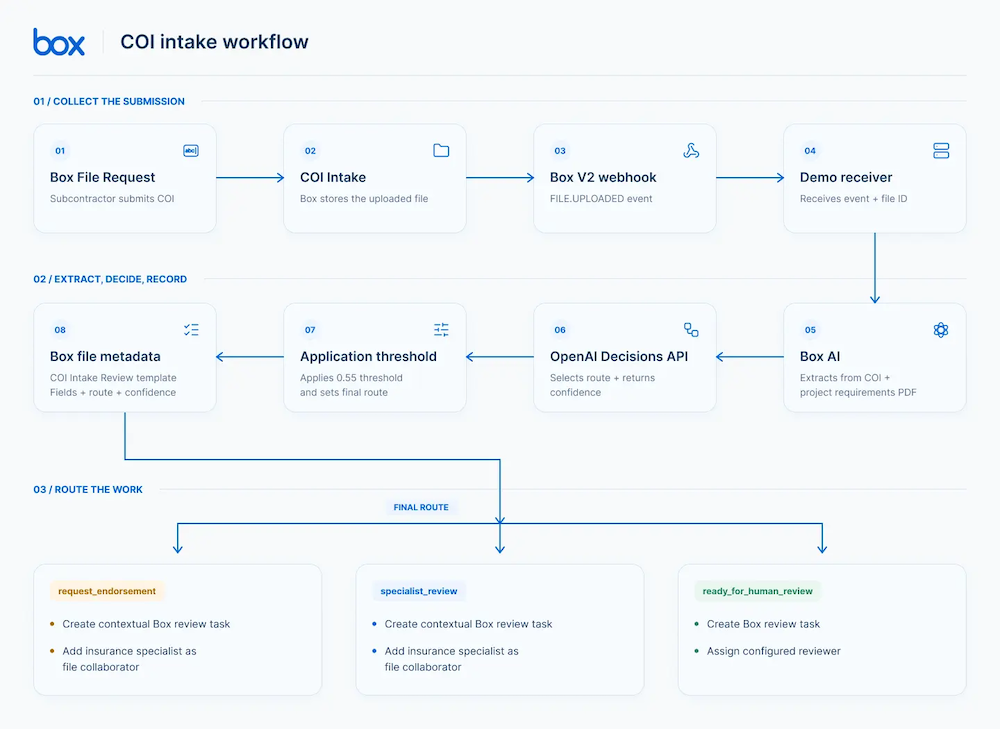Click the server icon on Demo receiver card
The image size is (1000, 729).
[x=941, y=151]
